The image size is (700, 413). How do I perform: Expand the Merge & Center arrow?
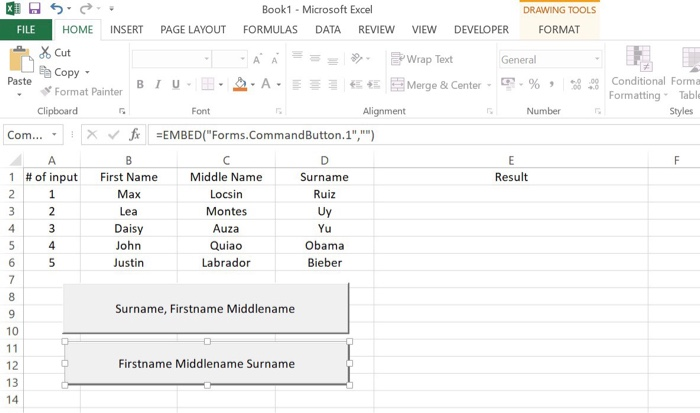pos(489,85)
